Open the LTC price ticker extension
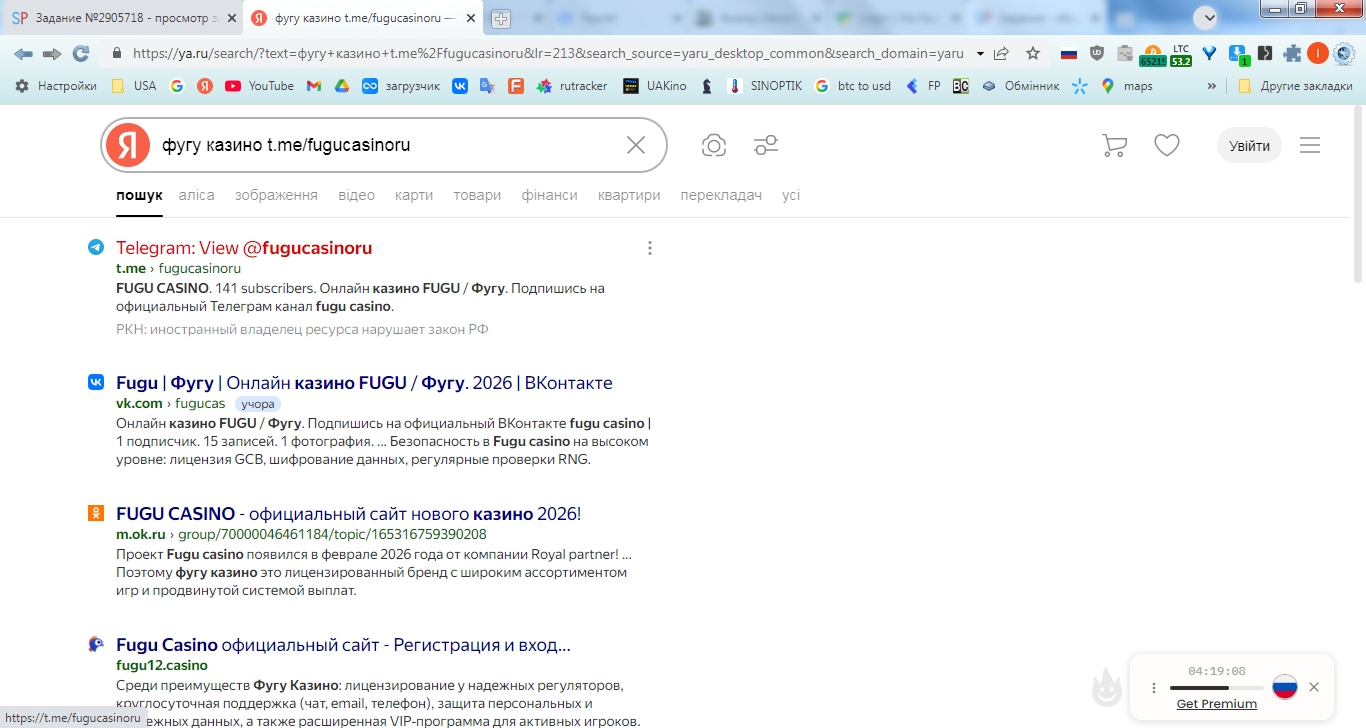The height and width of the screenshot is (728, 1366). [x=1181, y=55]
